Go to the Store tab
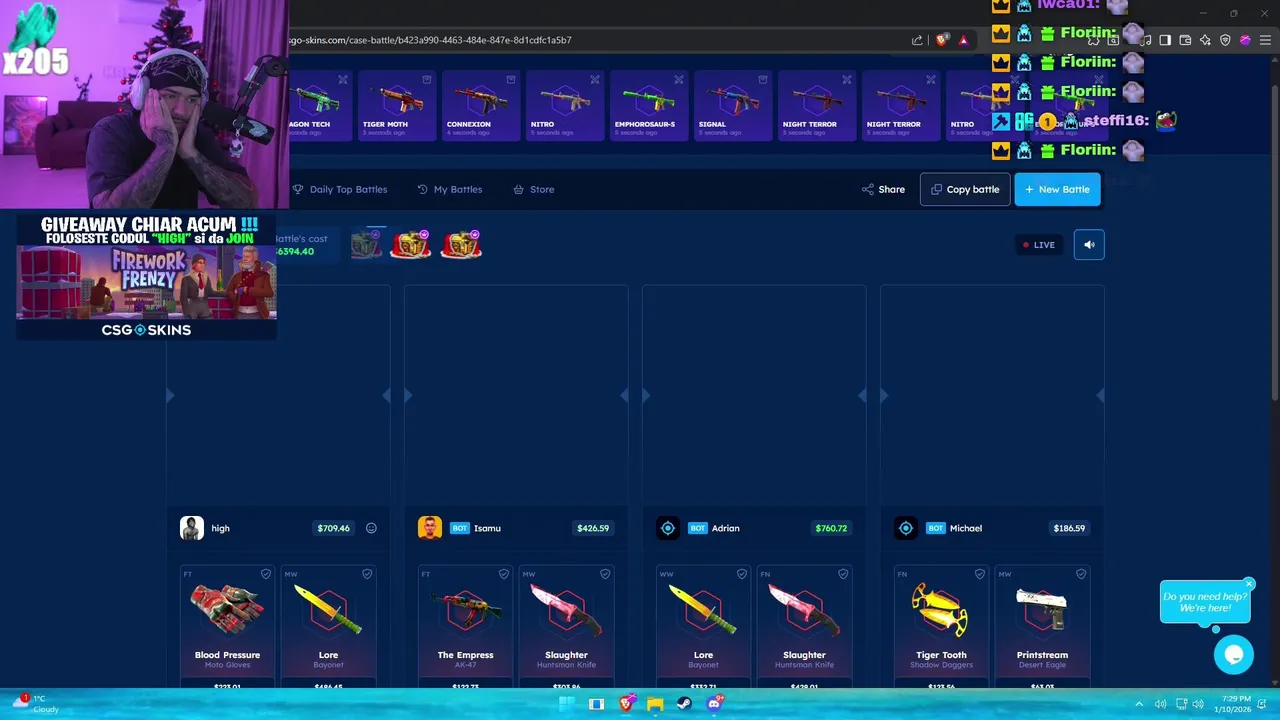The image size is (1280, 720). tap(534, 189)
